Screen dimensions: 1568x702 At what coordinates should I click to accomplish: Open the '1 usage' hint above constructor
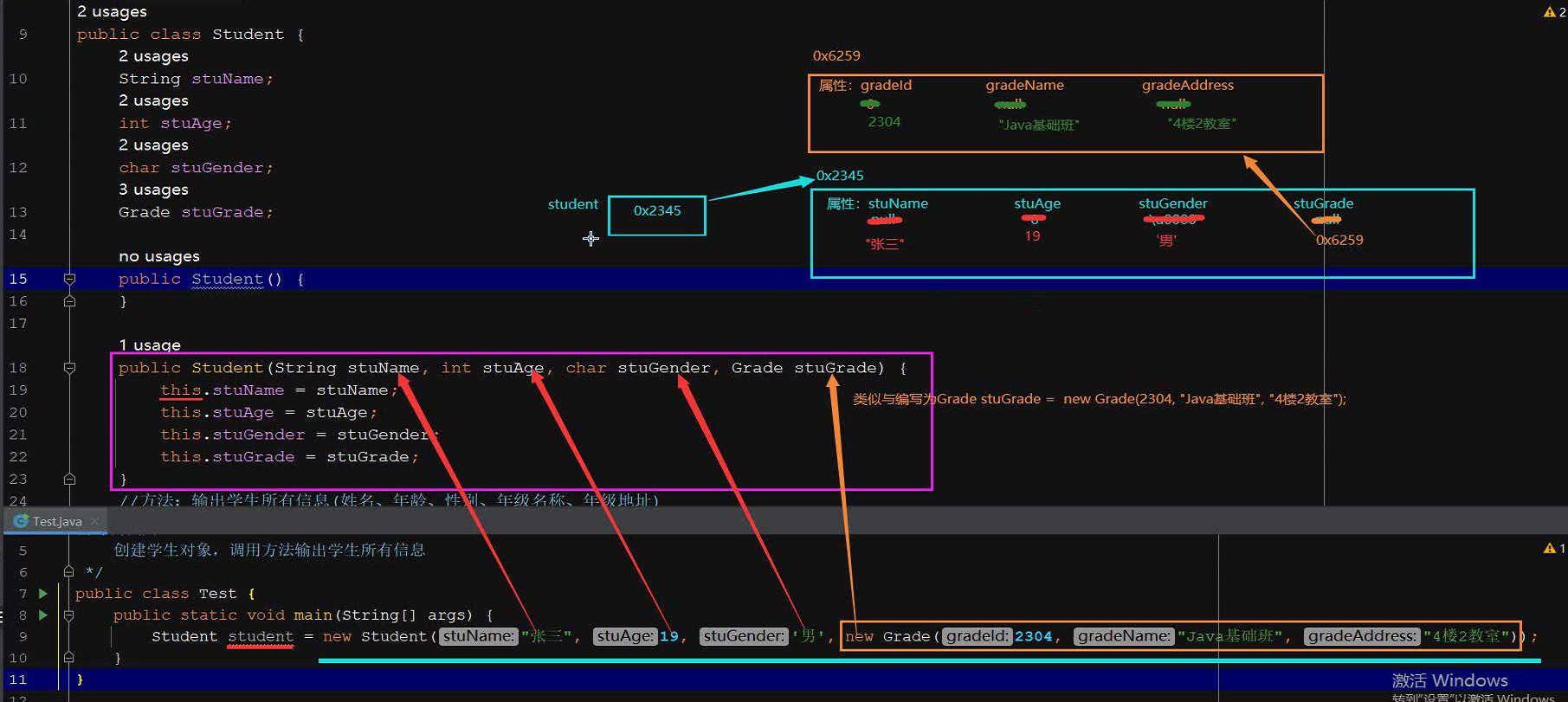click(x=150, y=345)
